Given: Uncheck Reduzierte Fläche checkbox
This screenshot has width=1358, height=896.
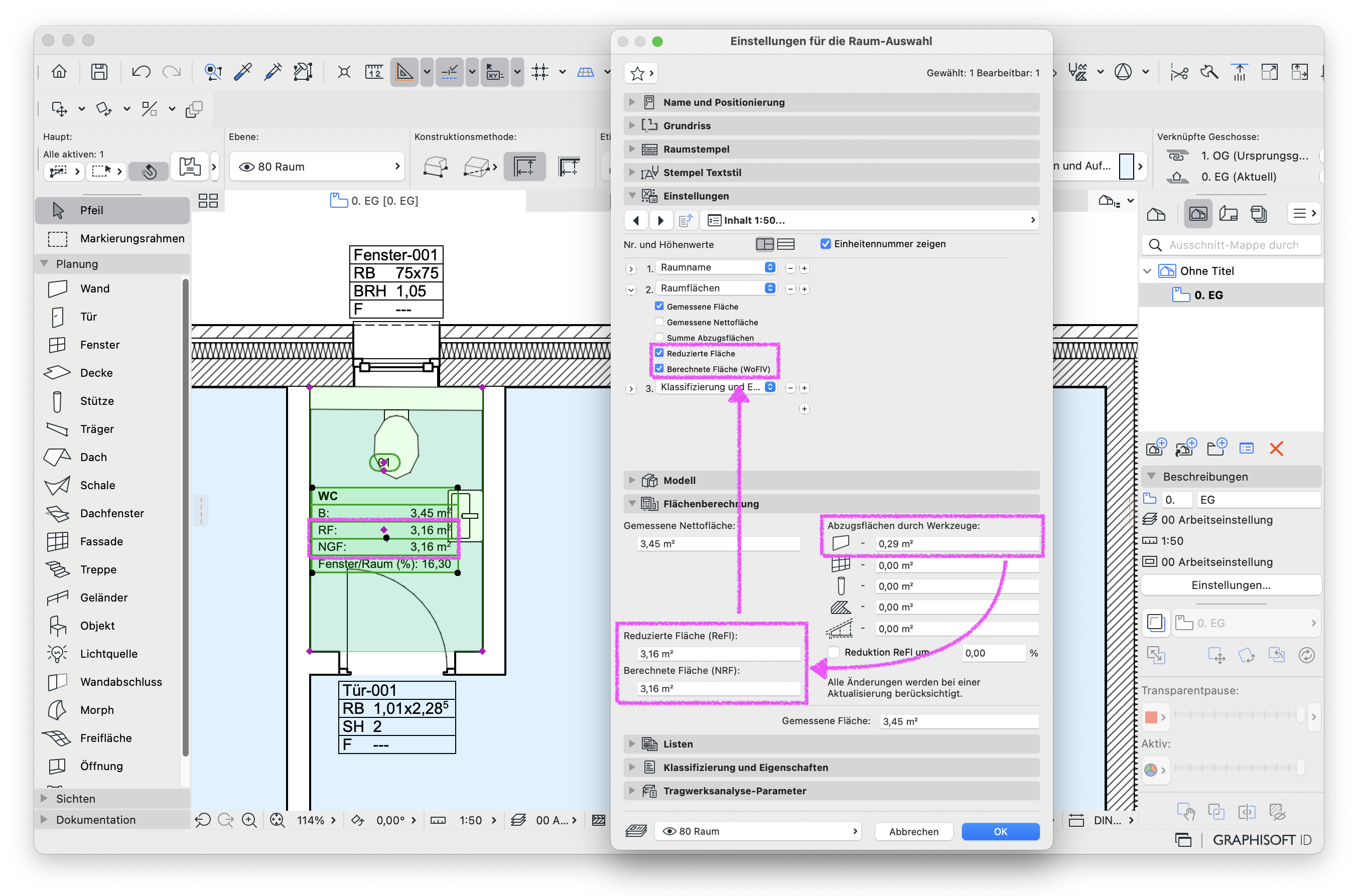Looking at the screenshot, I should [x=659, y=353].
